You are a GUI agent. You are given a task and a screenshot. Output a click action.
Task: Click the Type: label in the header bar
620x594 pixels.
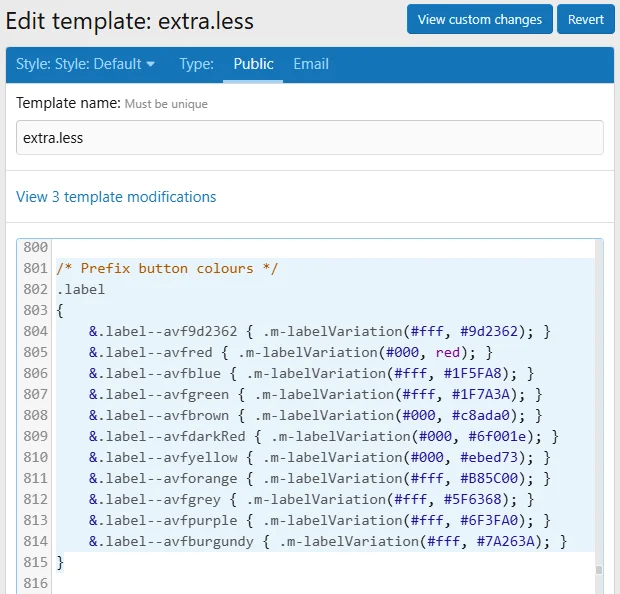(x=196, y=64)
